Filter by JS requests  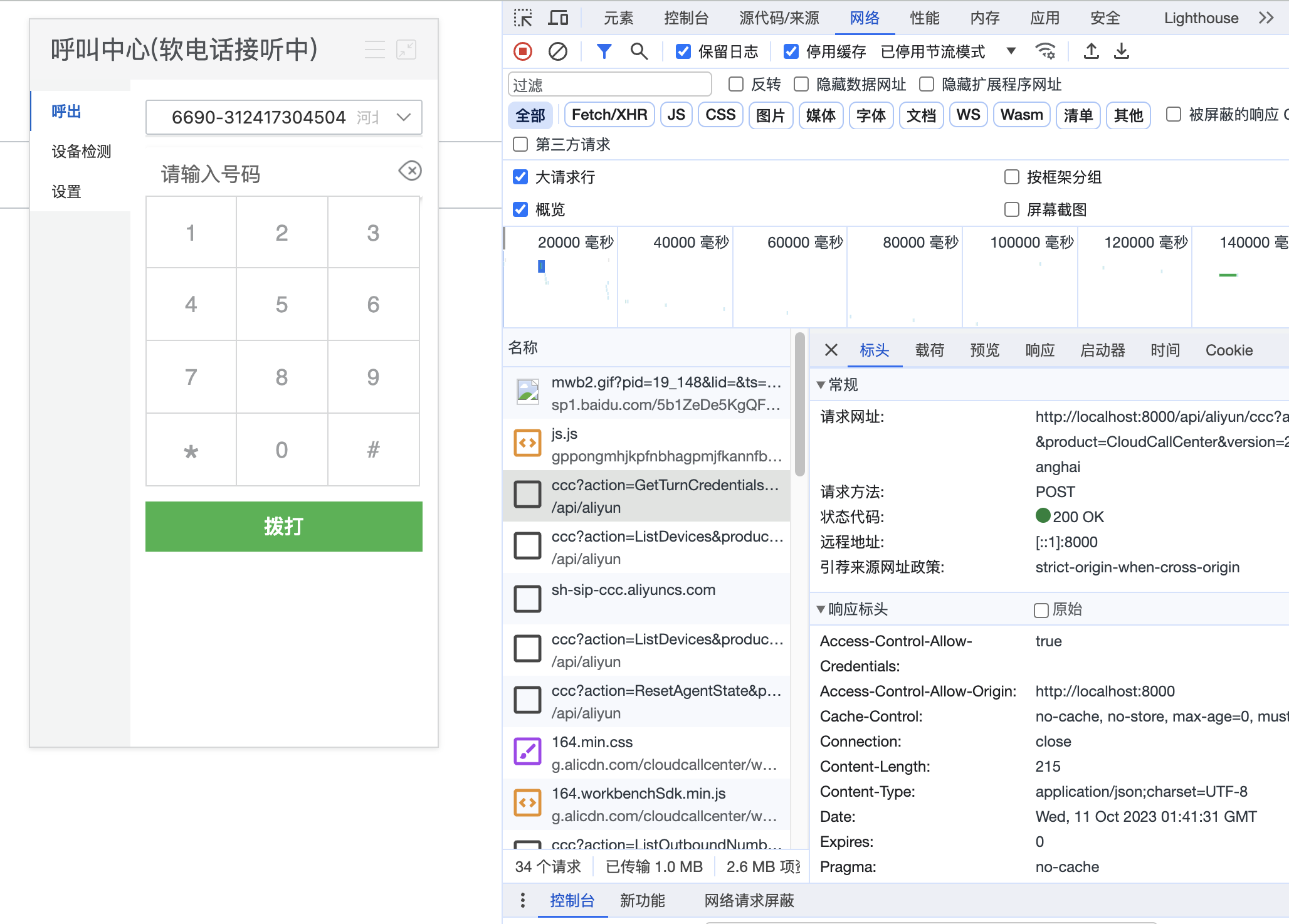click(x=676, y=115)
